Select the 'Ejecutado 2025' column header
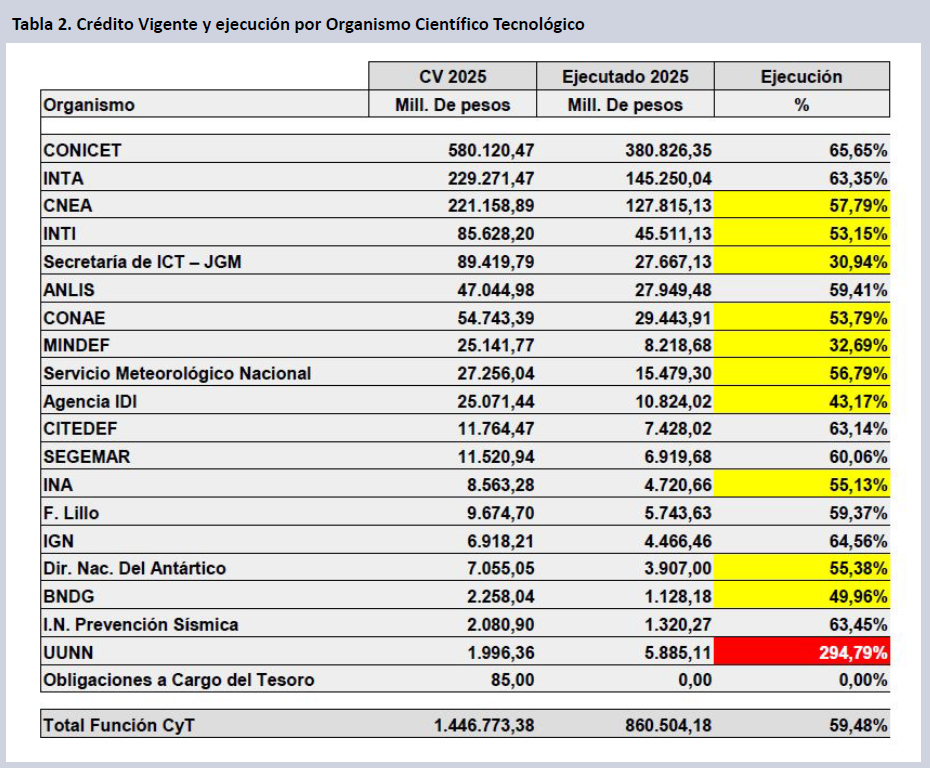This screenshot has width=930, height=768. (x=625, y=77)
